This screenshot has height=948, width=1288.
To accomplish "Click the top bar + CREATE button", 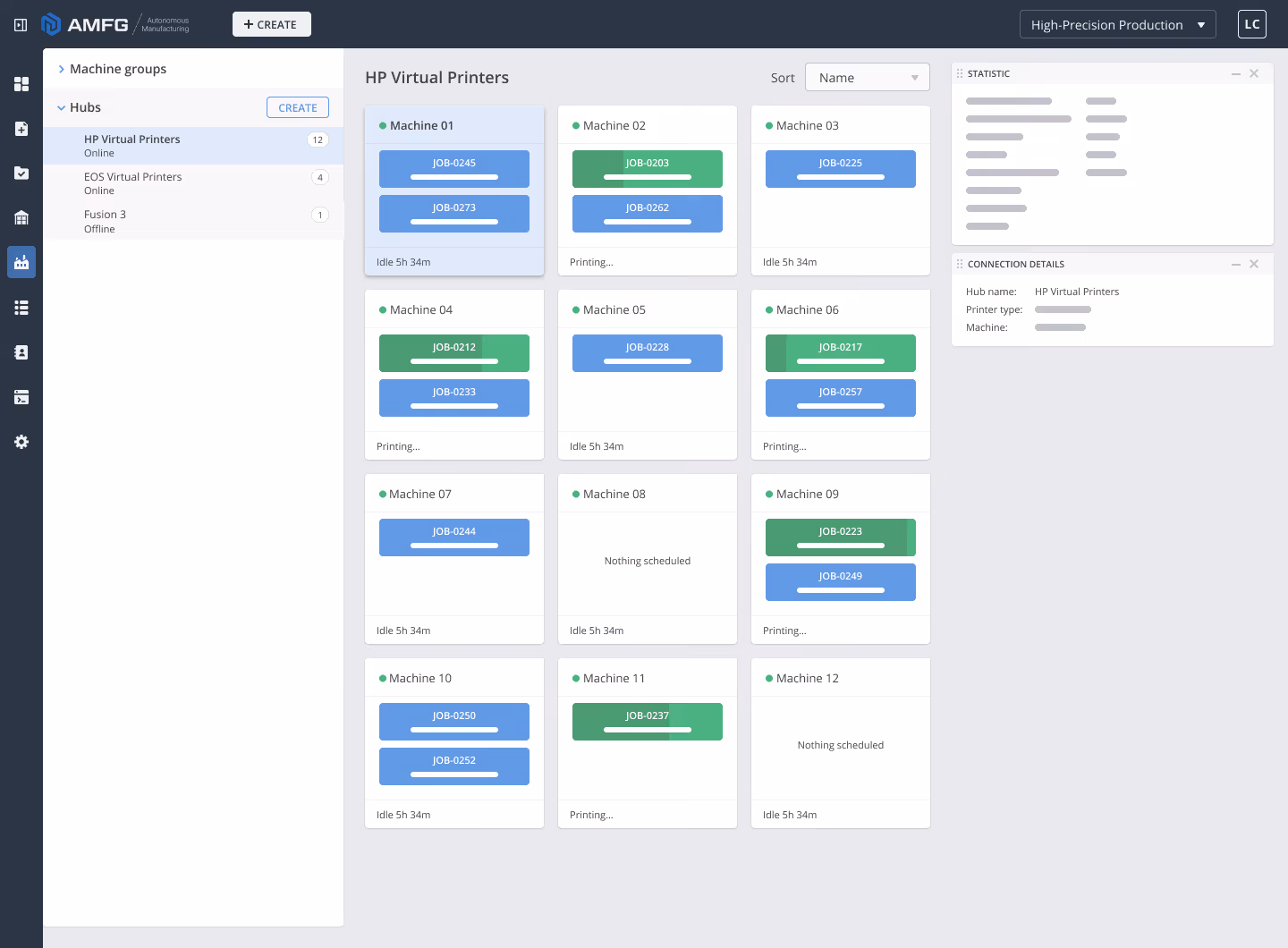I will [x=272, y=24].
